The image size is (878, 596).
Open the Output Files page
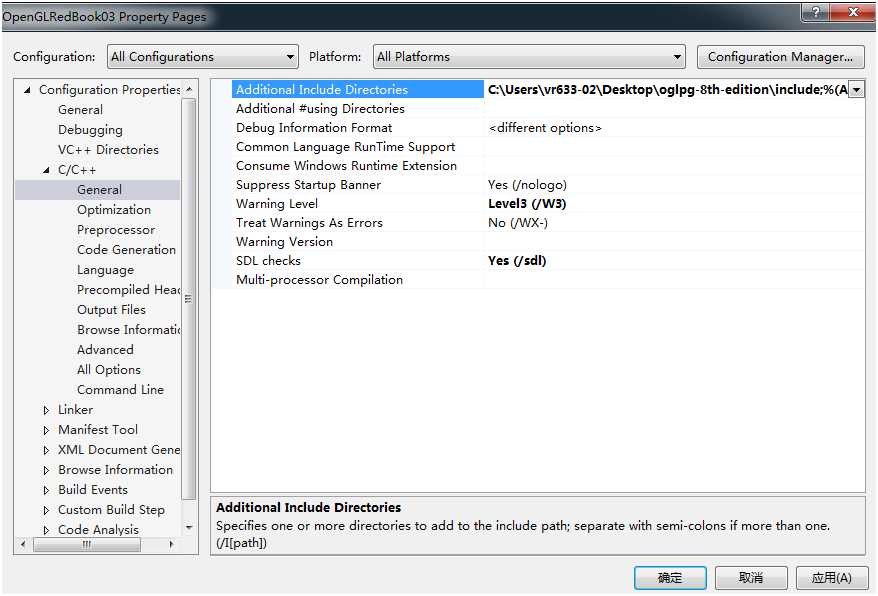(x=111, y=310)
